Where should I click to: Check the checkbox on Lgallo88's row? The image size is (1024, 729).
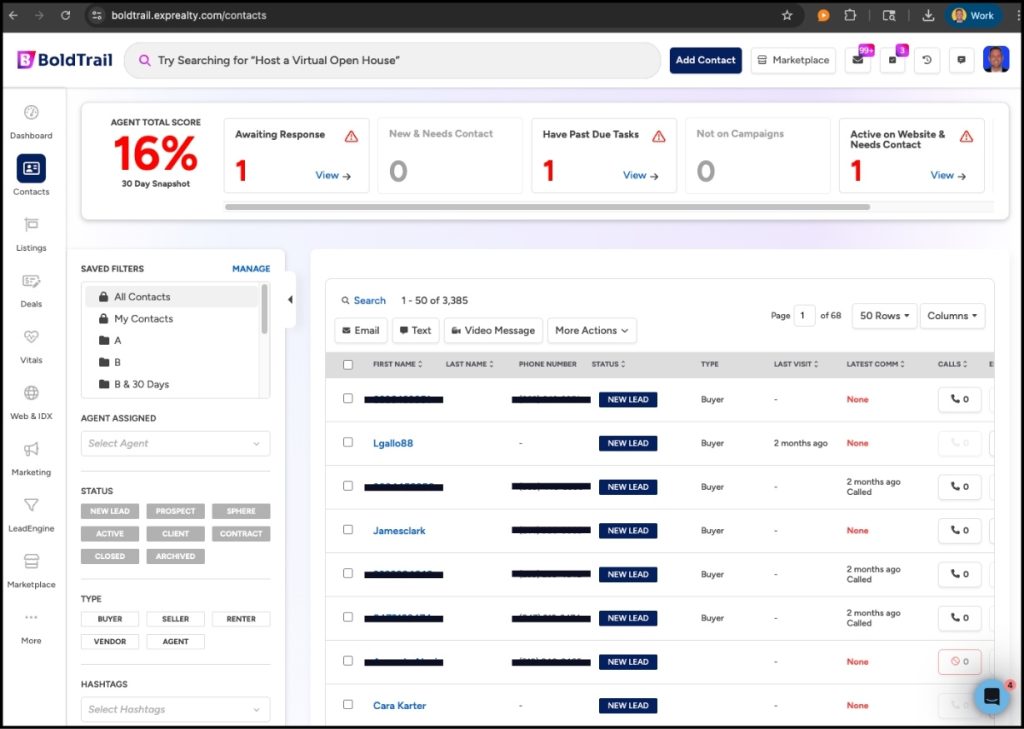point(347,443)
